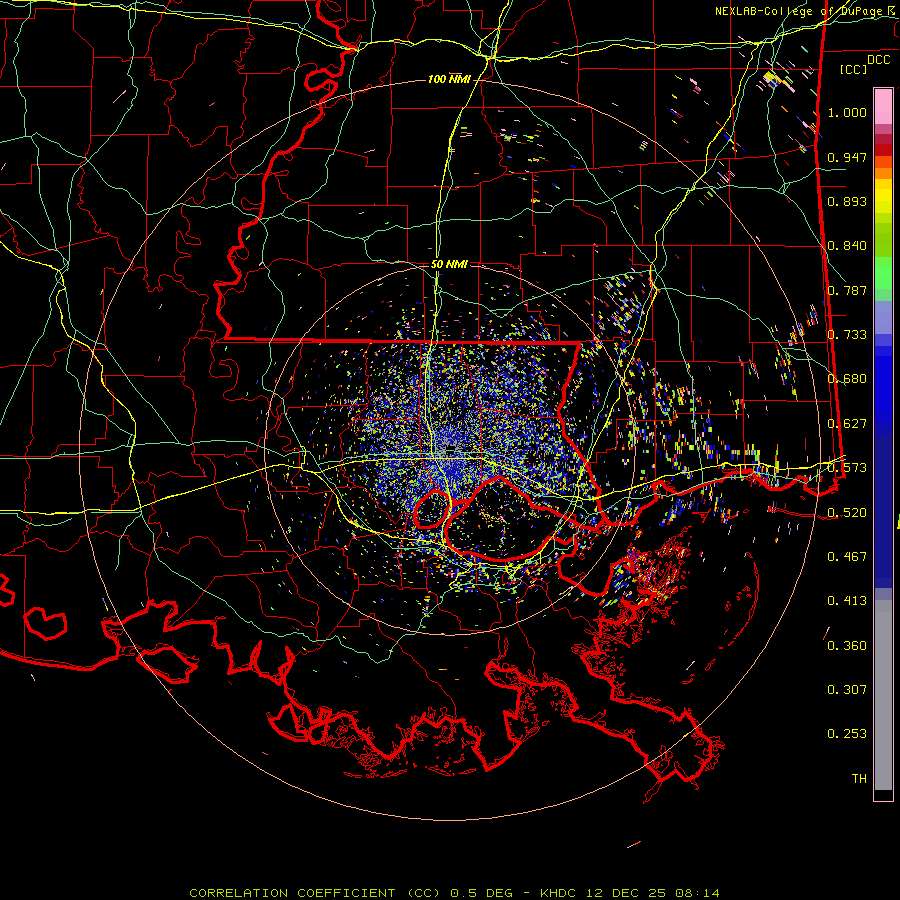This screenshot has width=900, height=900.
Task: Click the pink segment of the color bar
Action: pos(883,106)
